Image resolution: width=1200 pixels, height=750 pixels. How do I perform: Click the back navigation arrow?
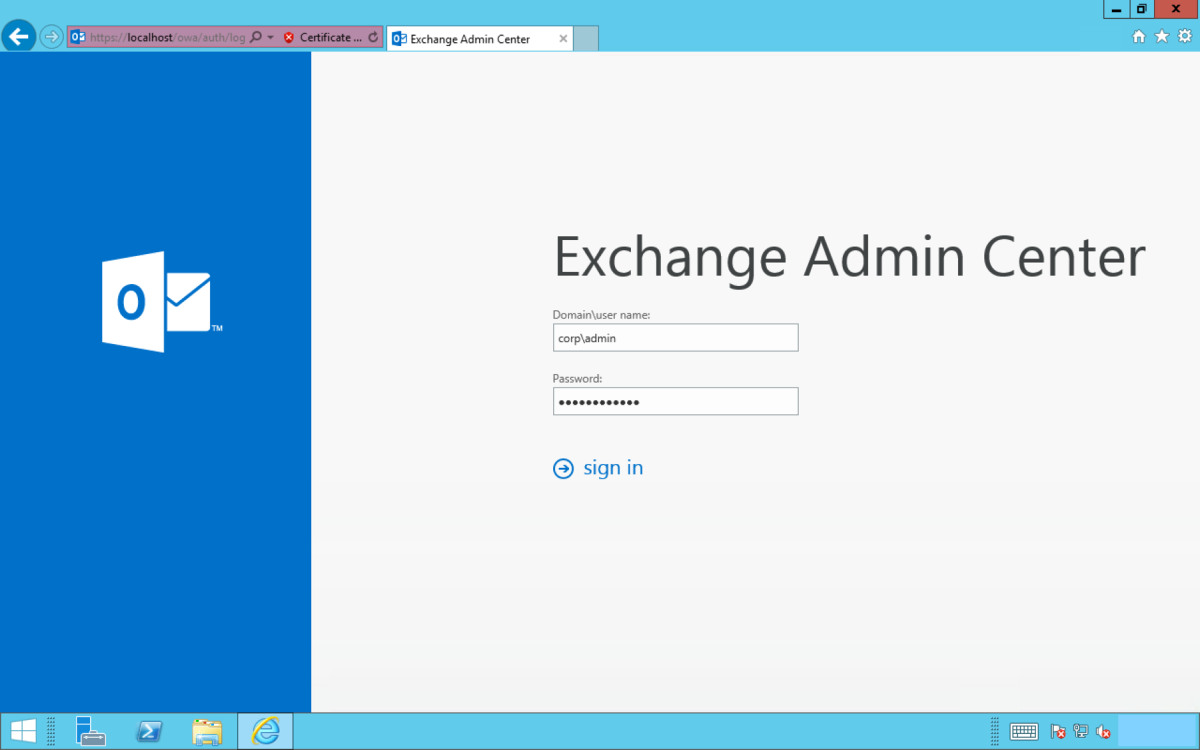pyautogui.click(x=18, y=36)
